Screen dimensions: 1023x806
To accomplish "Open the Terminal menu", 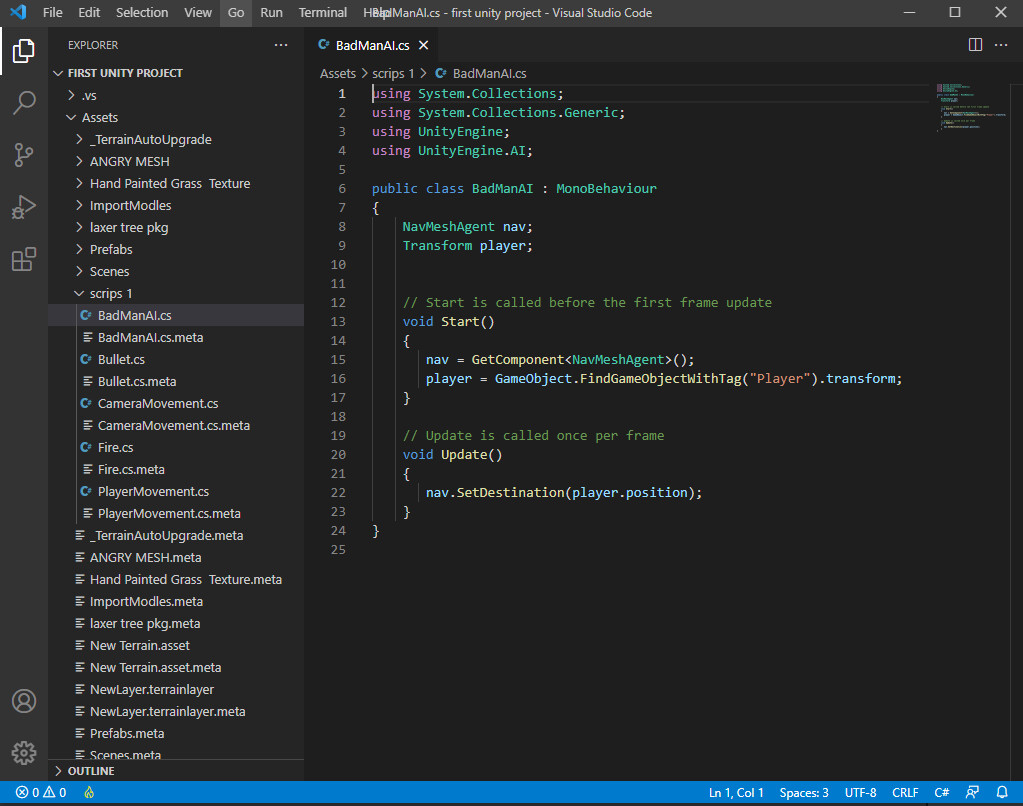I will (x=322, y=13).
